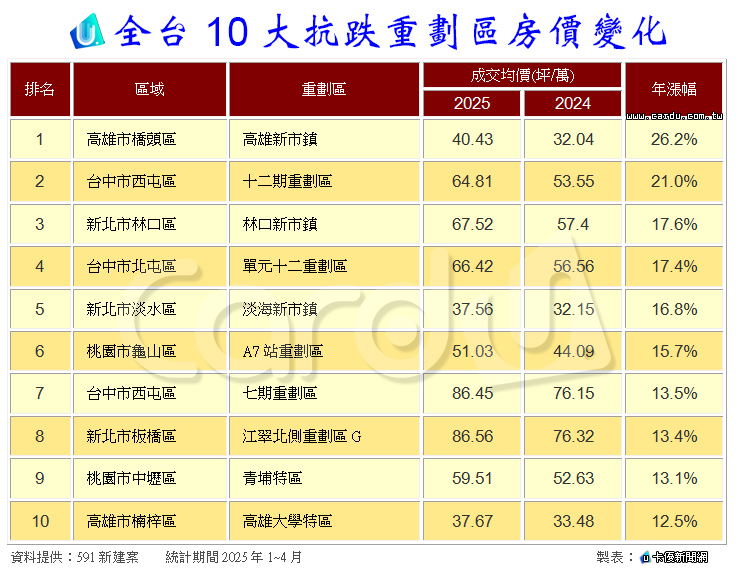Select the 17.6% growth cell
The image size is (736, 575).
point(674,224)
